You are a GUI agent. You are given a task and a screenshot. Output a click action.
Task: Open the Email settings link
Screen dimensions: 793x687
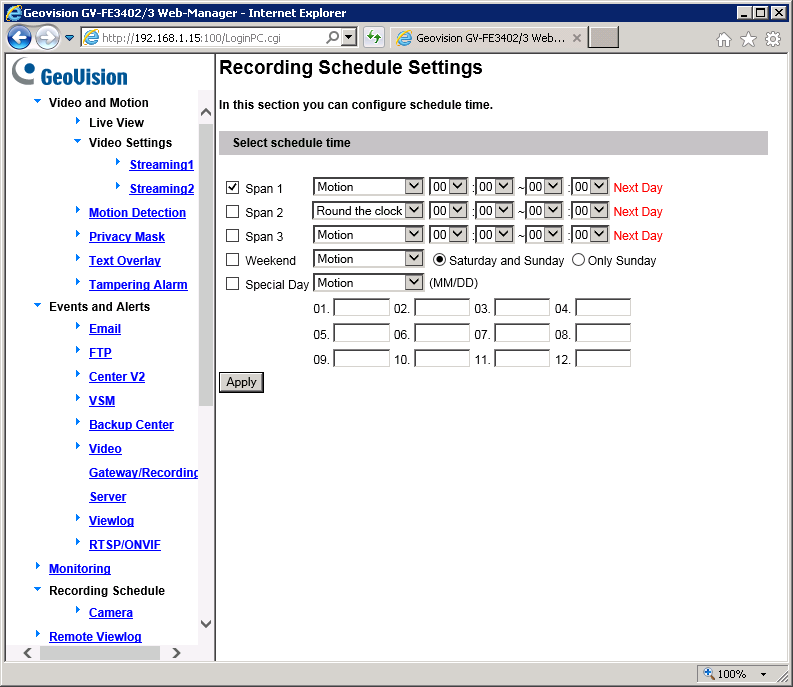[x=105, y=328]
